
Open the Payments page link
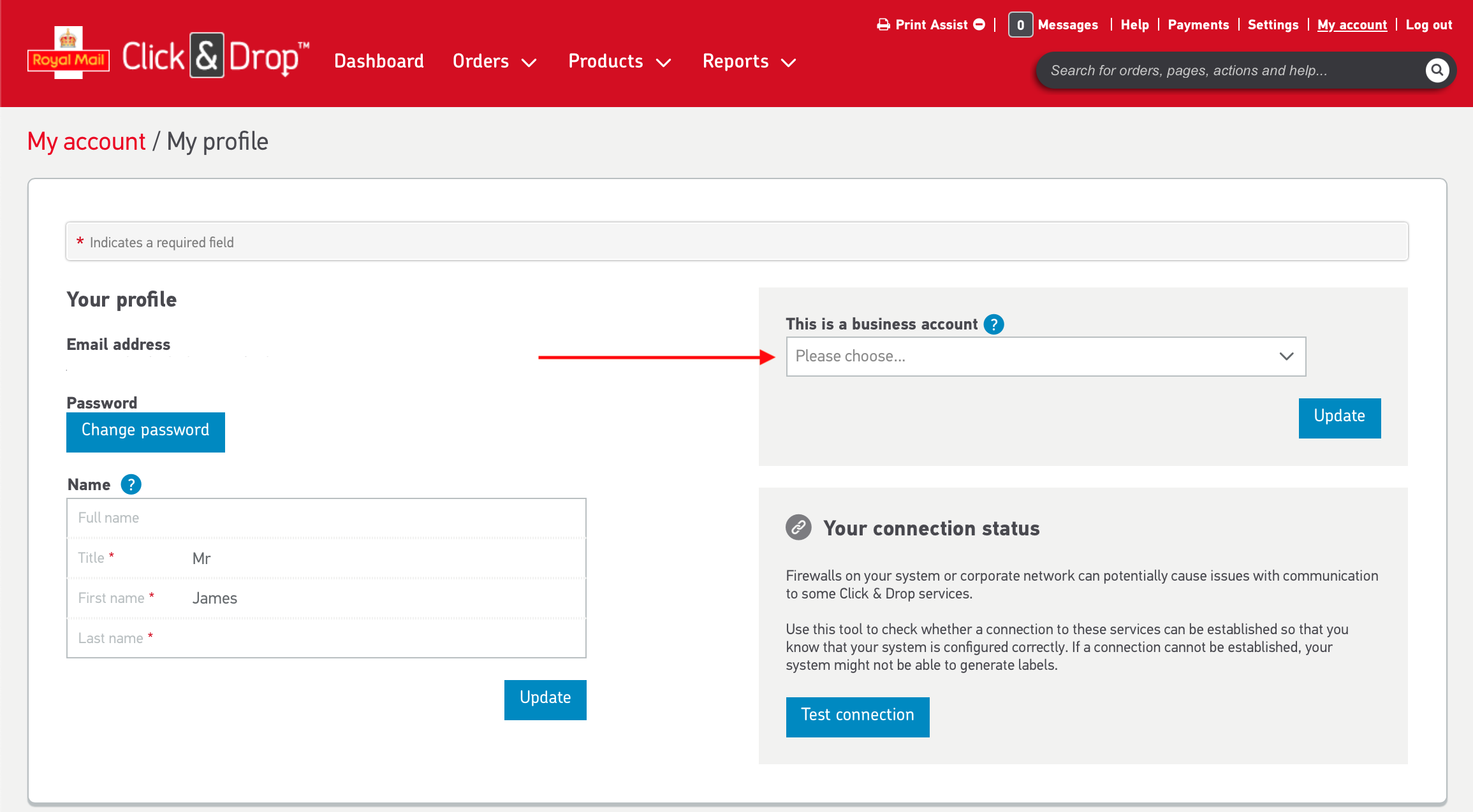[1198, 25]
